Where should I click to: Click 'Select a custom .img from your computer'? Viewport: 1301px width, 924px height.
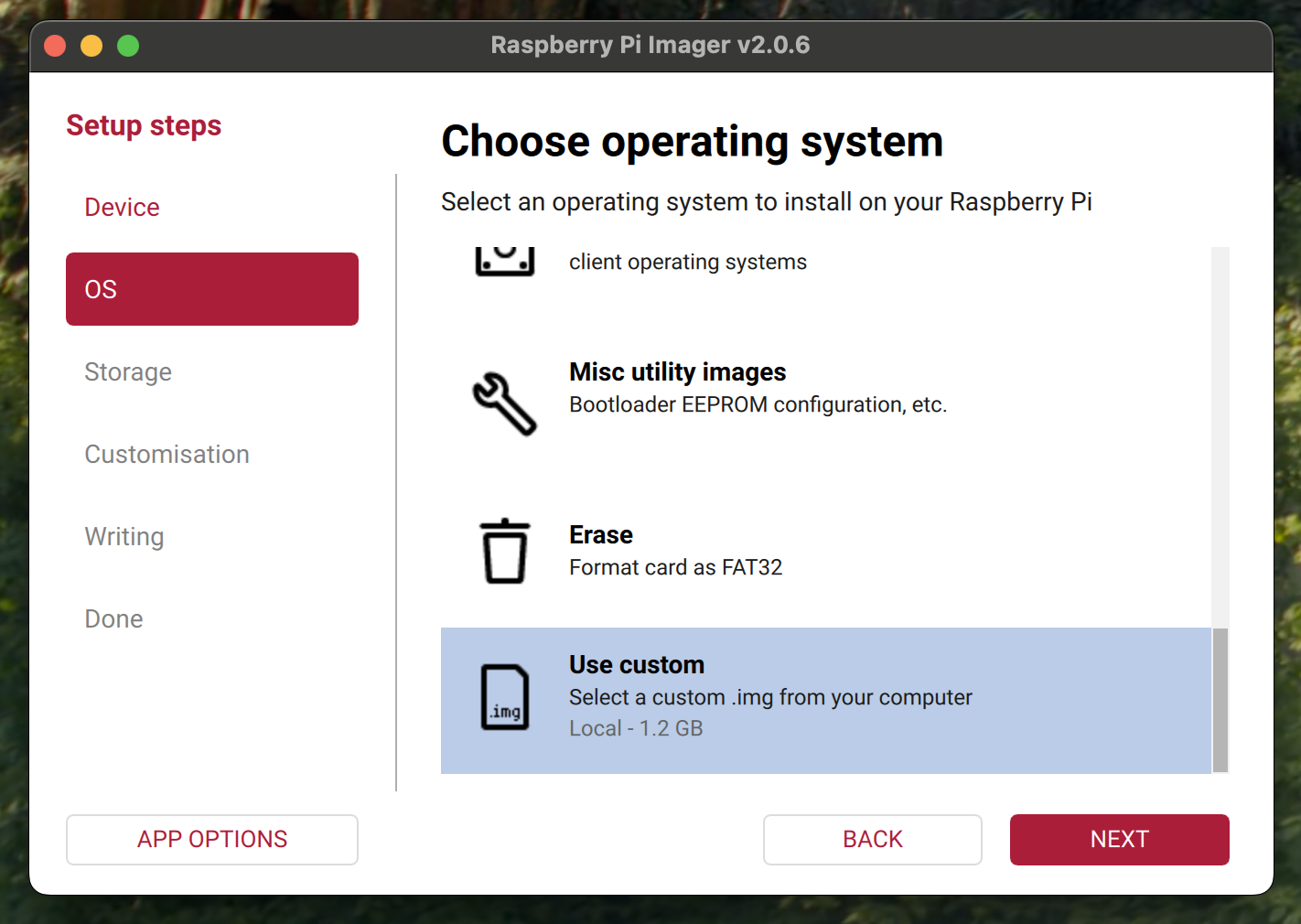[770, 698]
